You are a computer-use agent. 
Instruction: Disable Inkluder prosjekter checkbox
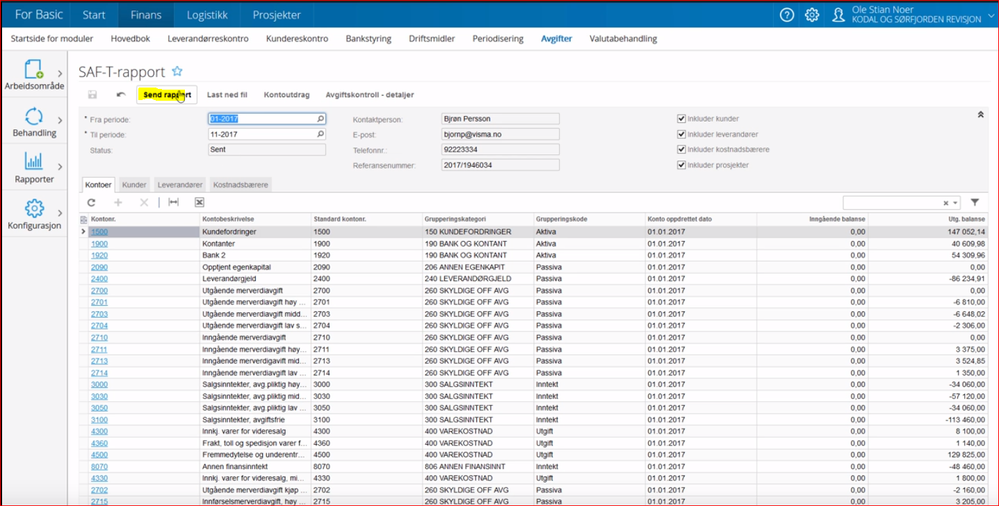click(681, 165)
